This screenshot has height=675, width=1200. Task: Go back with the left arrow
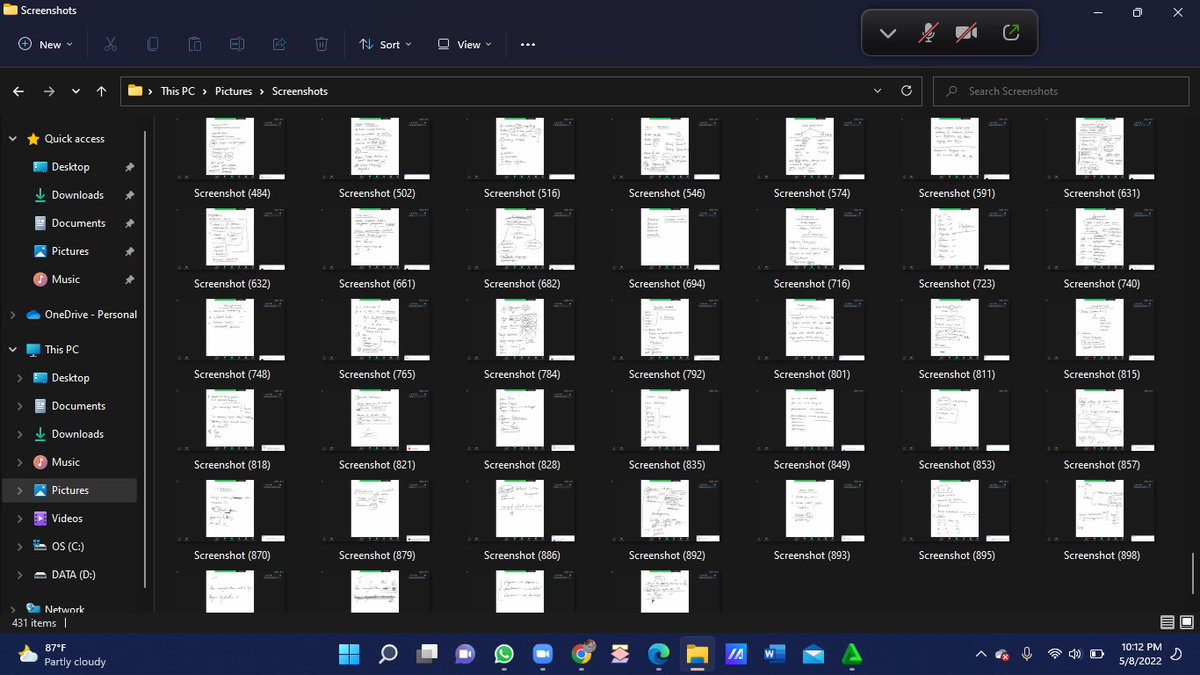click(18, 91)
